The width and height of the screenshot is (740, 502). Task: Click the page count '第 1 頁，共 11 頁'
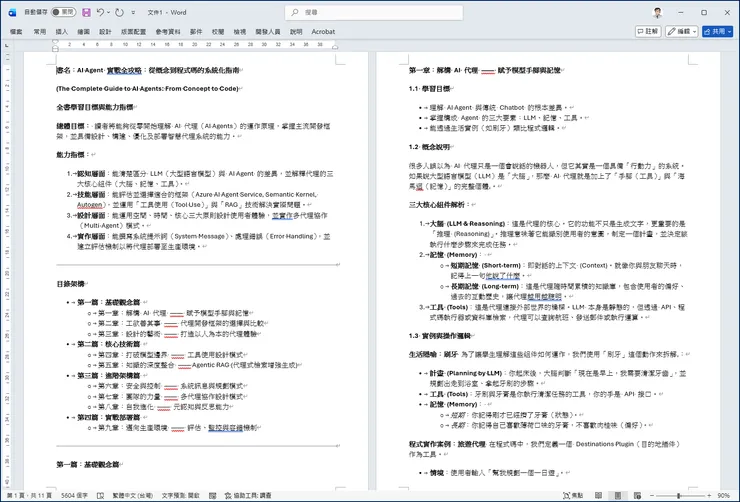coord(29,495)
